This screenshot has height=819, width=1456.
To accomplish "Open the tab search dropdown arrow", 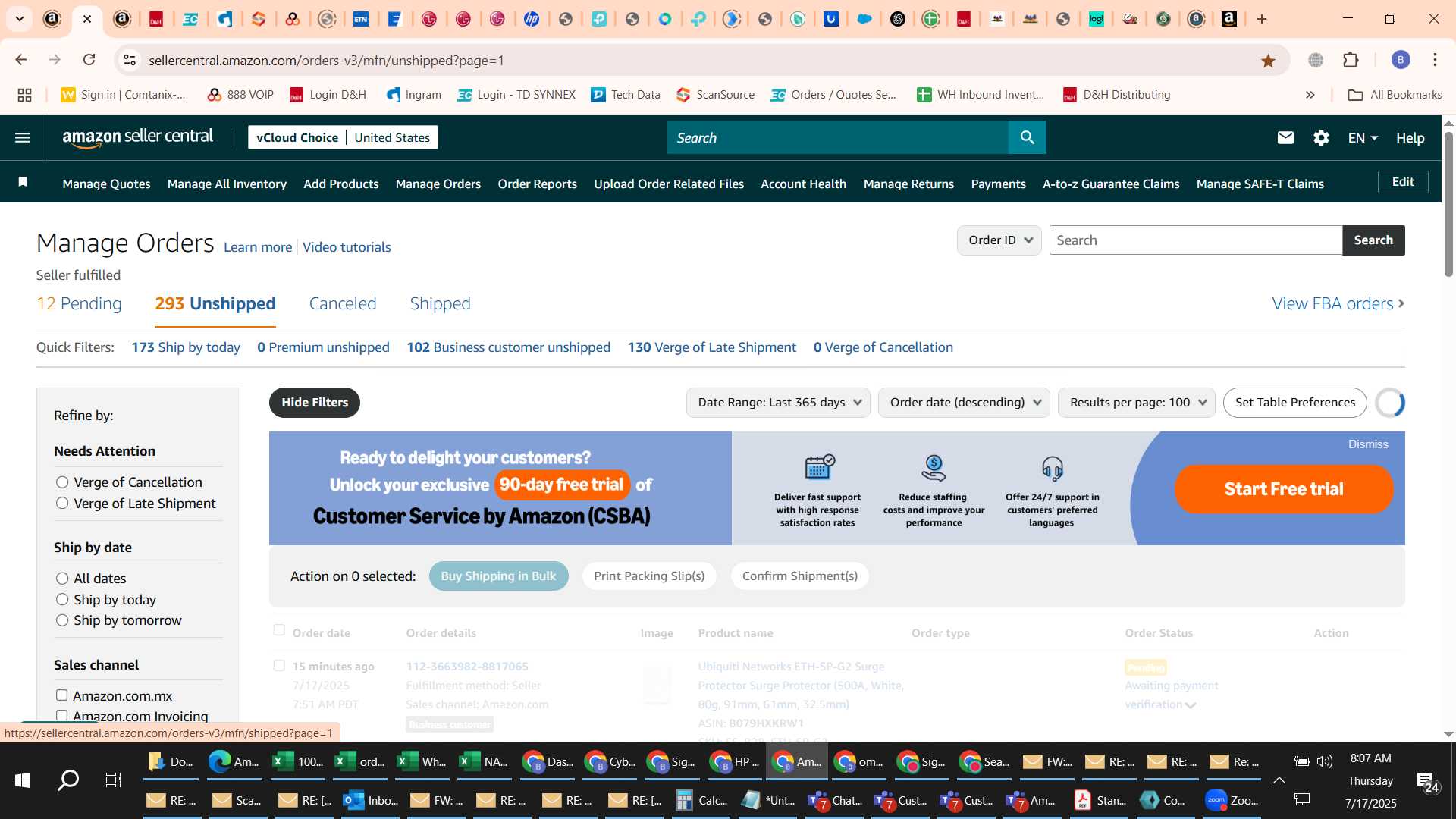I will 20,19.
